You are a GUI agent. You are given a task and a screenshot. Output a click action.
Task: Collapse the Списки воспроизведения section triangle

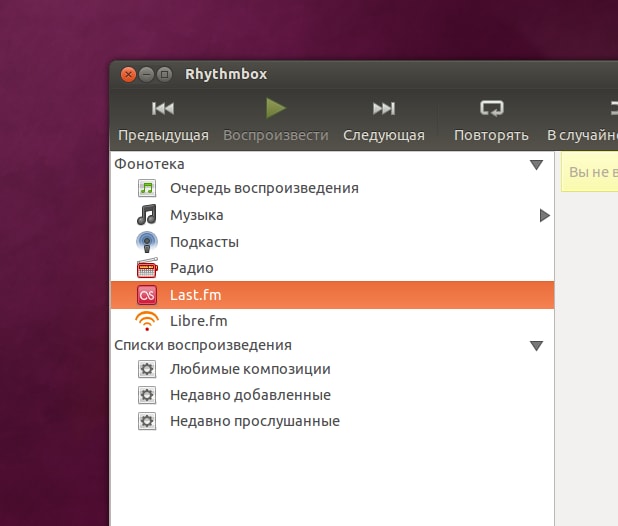point(536,346)
